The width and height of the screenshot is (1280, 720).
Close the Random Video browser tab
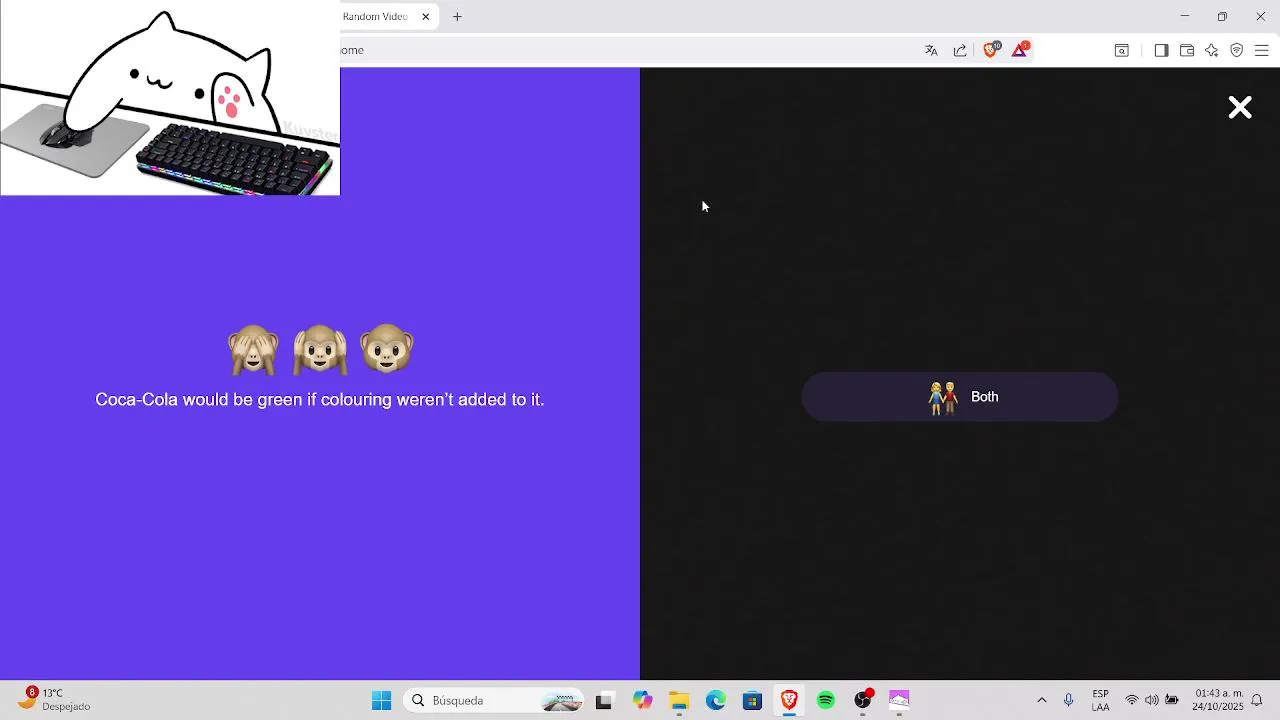(425, 17)
